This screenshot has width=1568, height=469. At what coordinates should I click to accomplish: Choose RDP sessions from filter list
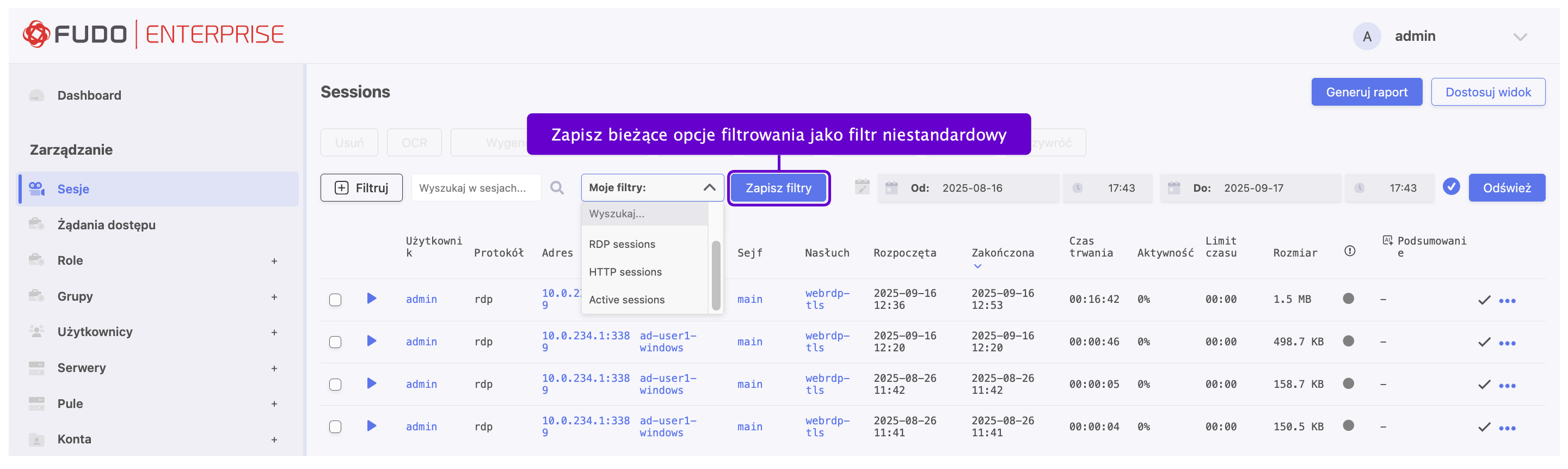point(622,244)
